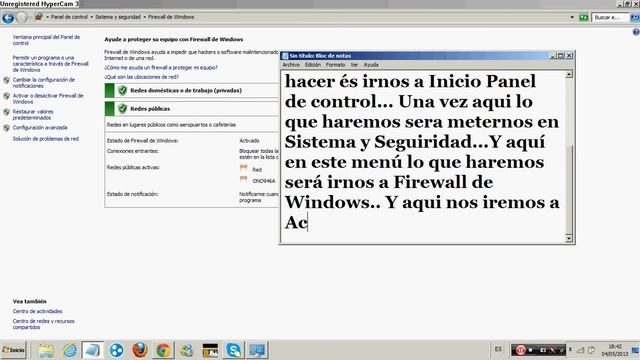640x360 pixels.
Task: Open Skype from taskbar
Action: pyautogui.click(x=233, y=350)
